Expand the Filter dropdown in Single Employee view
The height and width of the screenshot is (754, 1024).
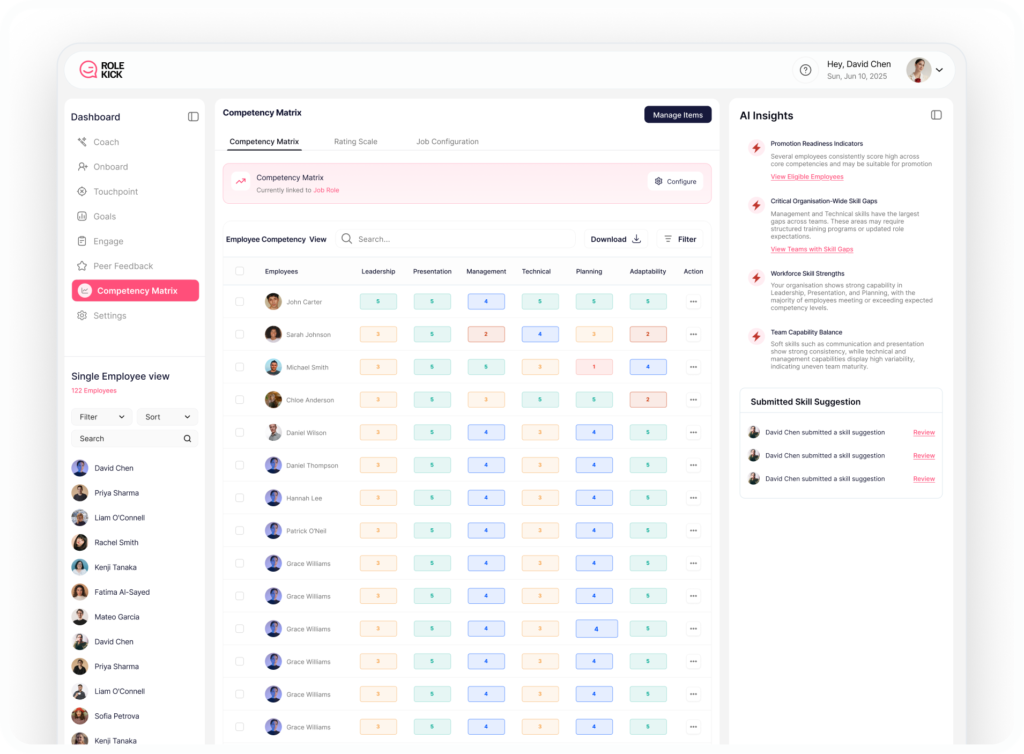click(101, 417)
